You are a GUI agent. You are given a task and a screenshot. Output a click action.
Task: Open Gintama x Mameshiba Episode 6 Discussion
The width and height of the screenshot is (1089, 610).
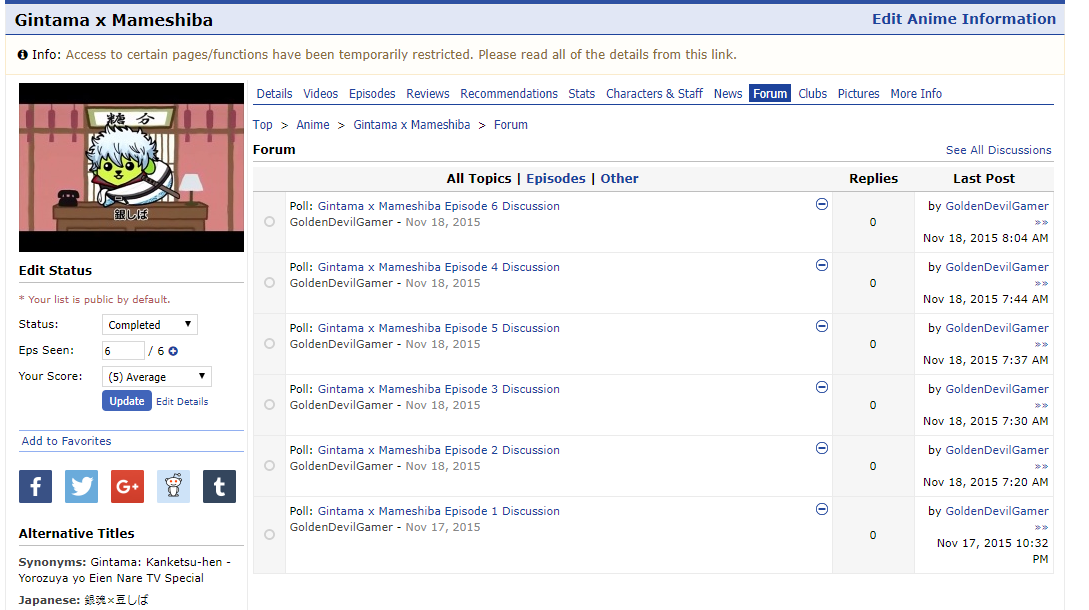pyautogui.click(x=439, y=206)
